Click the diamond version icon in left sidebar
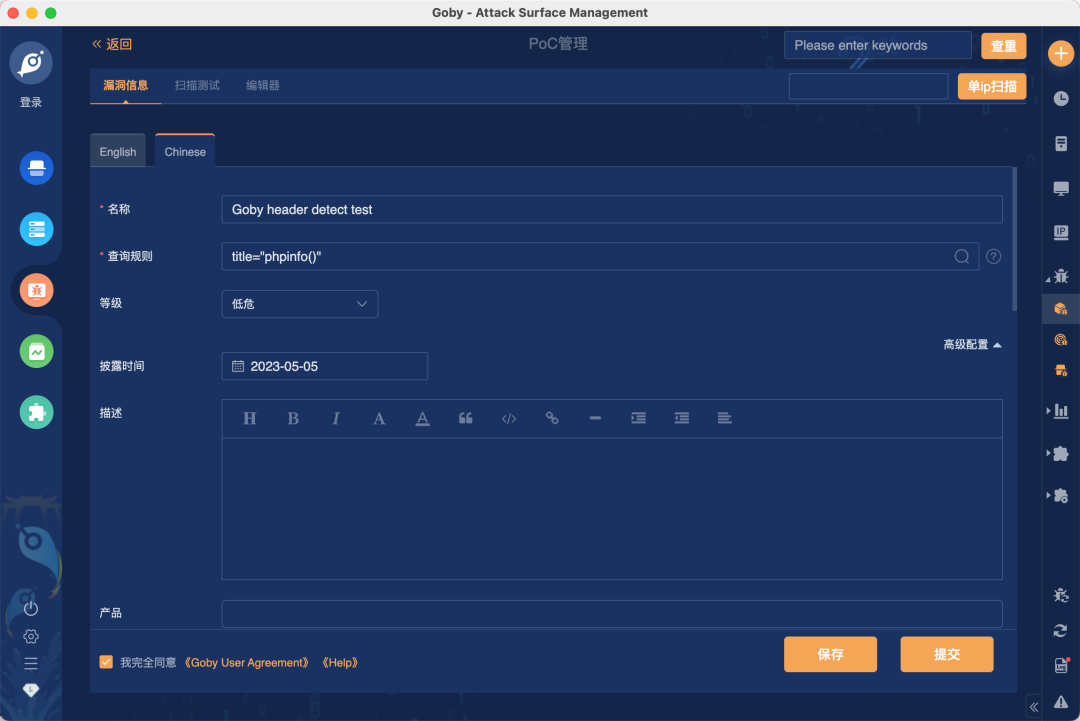The width and height of the screenshot is (1080, 721). point(31,689)
